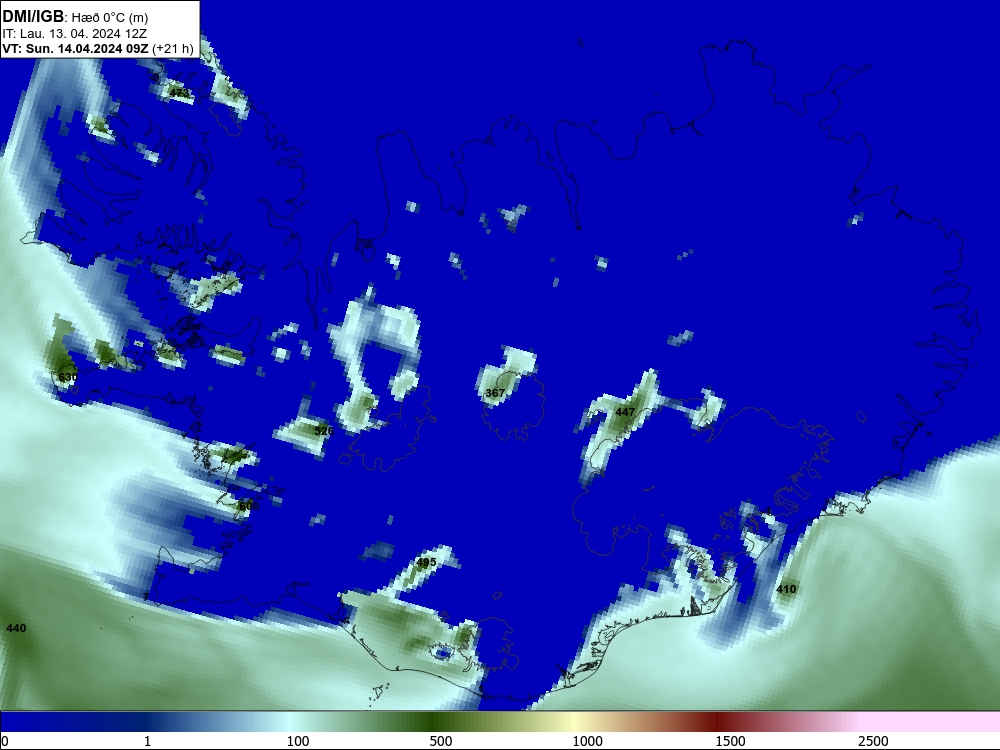Click the 367 map value label
The width and height of the screenshot is (1000, 750).
(x=495, y=393)
